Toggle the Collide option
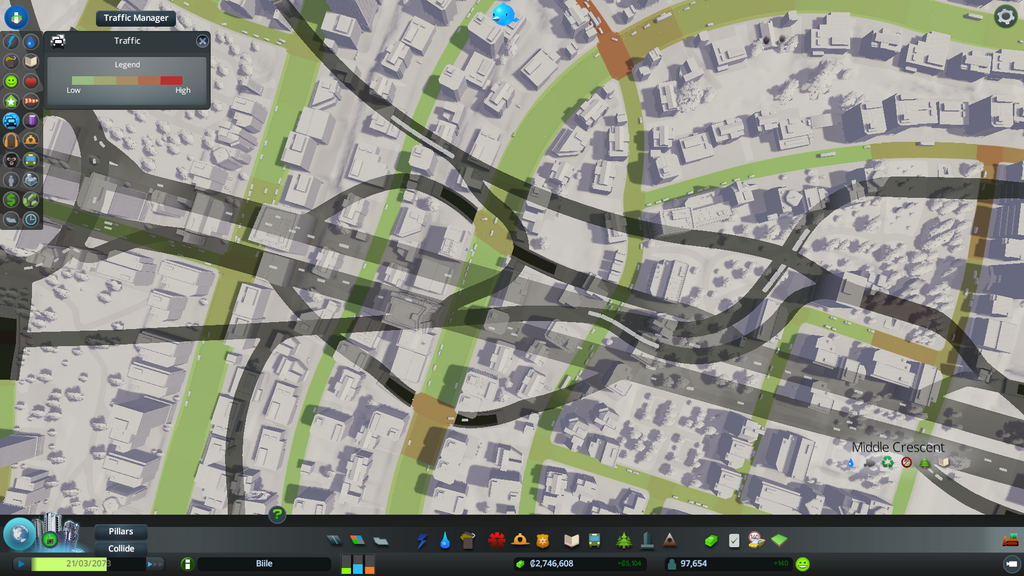Screen dimensions: 1024x576 pos(121,549)
